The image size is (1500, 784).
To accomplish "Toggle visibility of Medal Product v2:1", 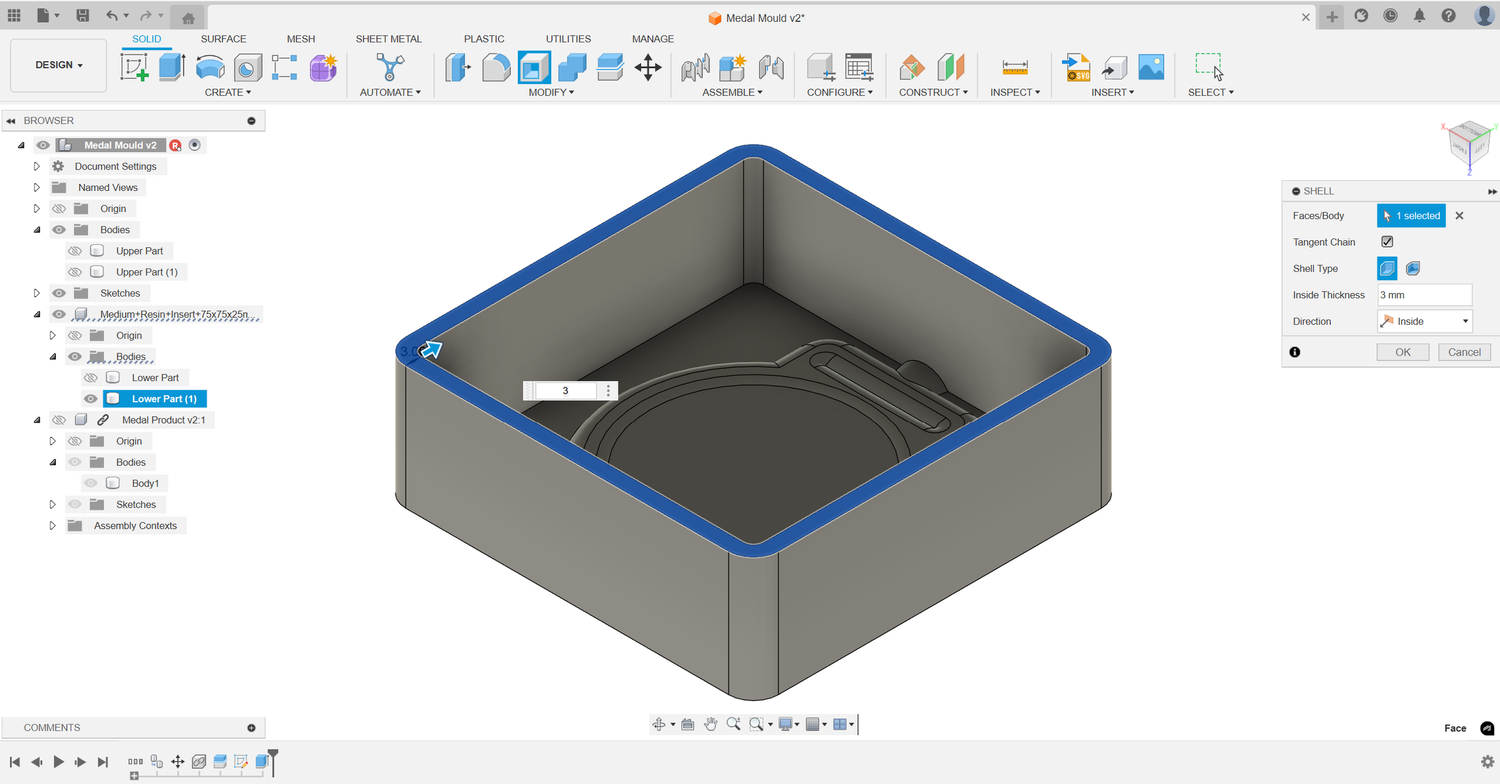I will 59,420.
